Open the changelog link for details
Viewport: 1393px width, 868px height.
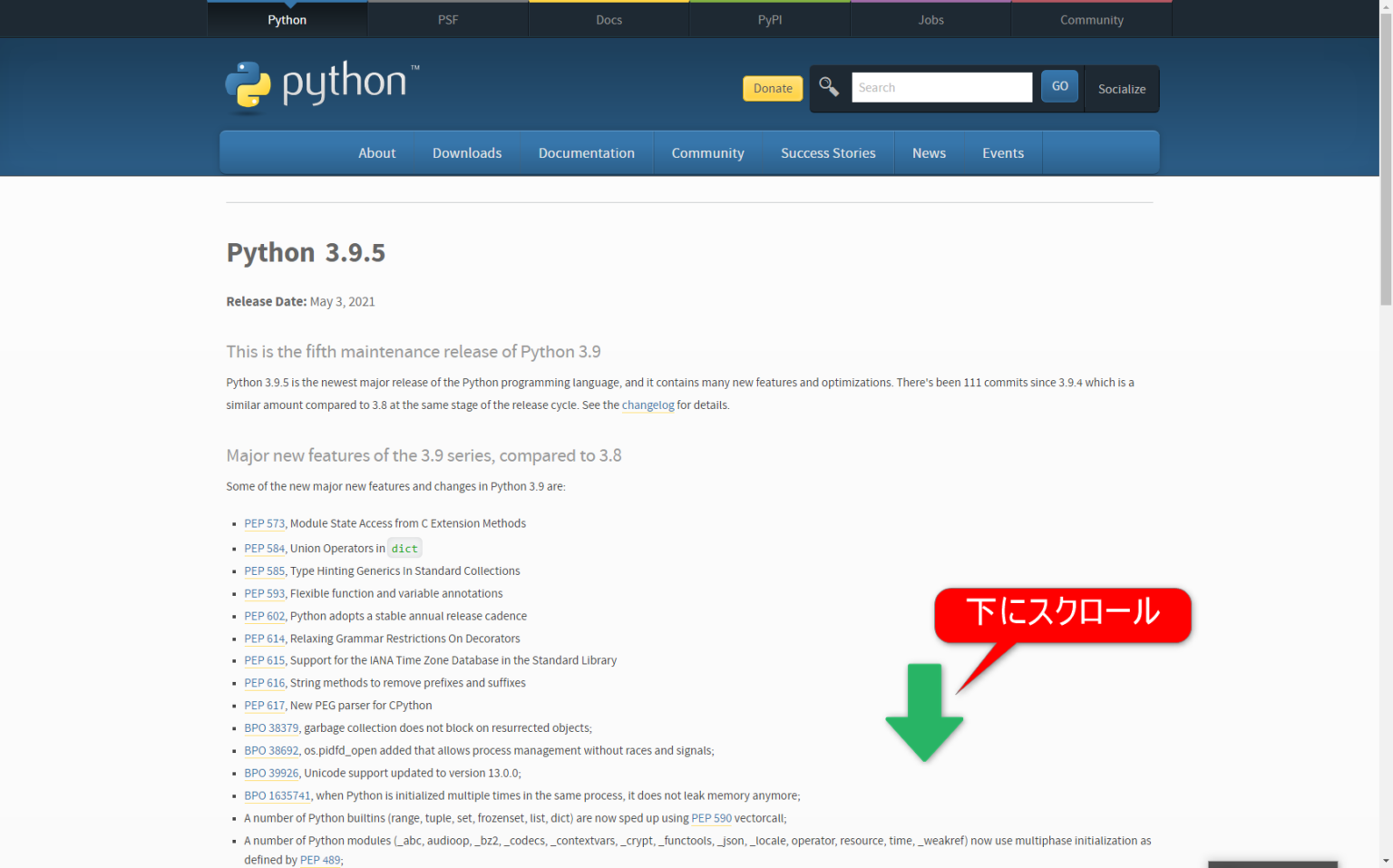click(648, 405)
